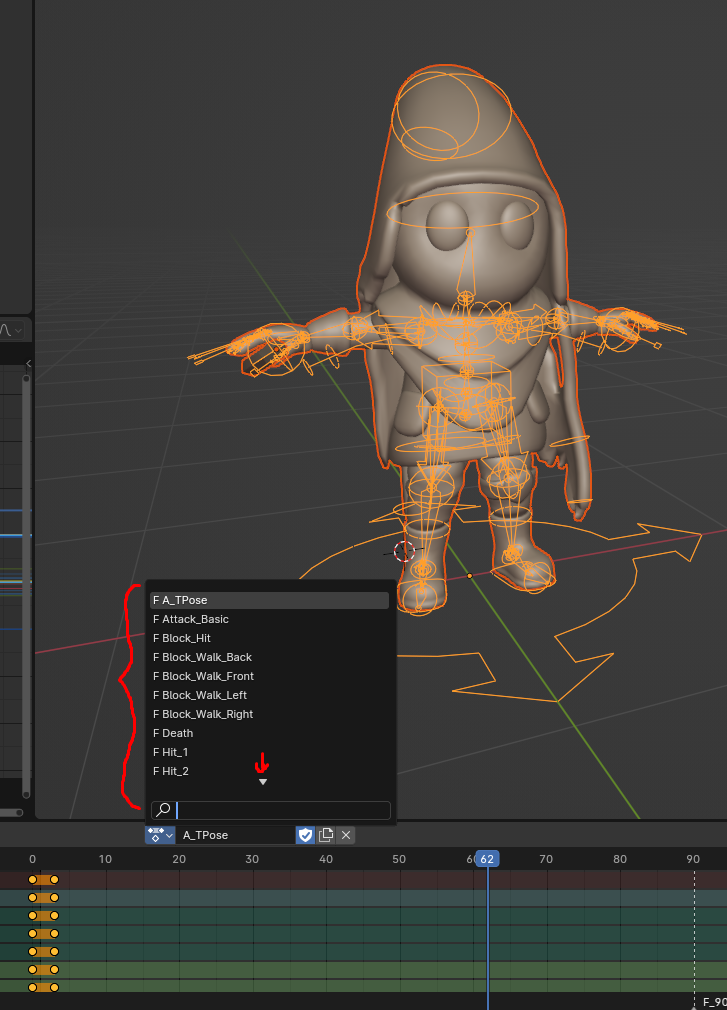Click the 3D cursor in viewport

click(x=404, y=551)
